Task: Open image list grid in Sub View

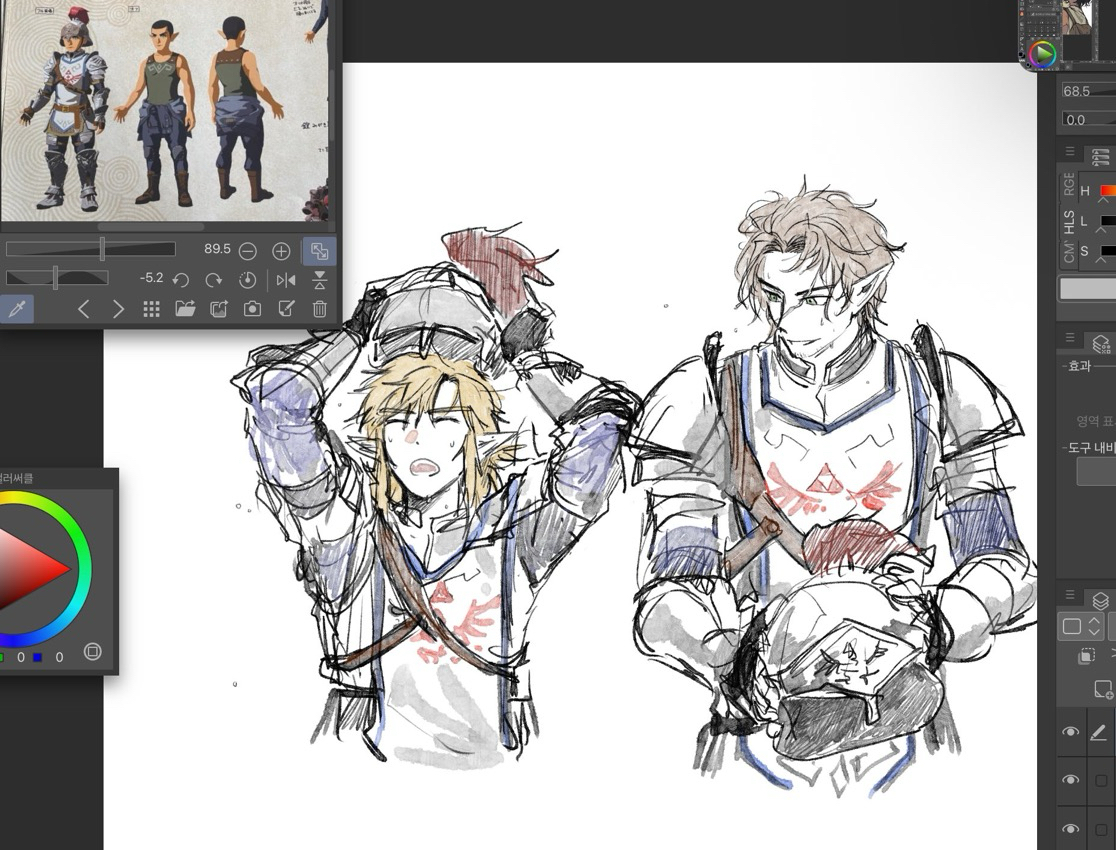Action: click(151, 310)
